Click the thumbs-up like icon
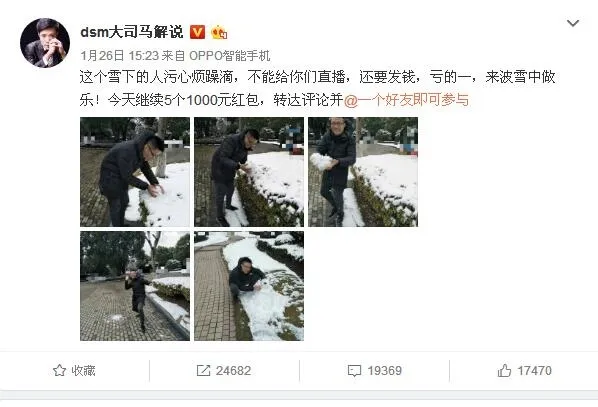Viewport: 598px width, 407px height. point(504,370)
